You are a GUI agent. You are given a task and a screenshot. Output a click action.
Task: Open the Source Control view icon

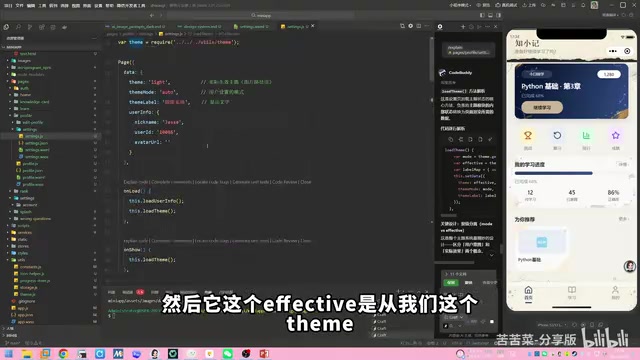pyautogui.click(x=30, y=27)
